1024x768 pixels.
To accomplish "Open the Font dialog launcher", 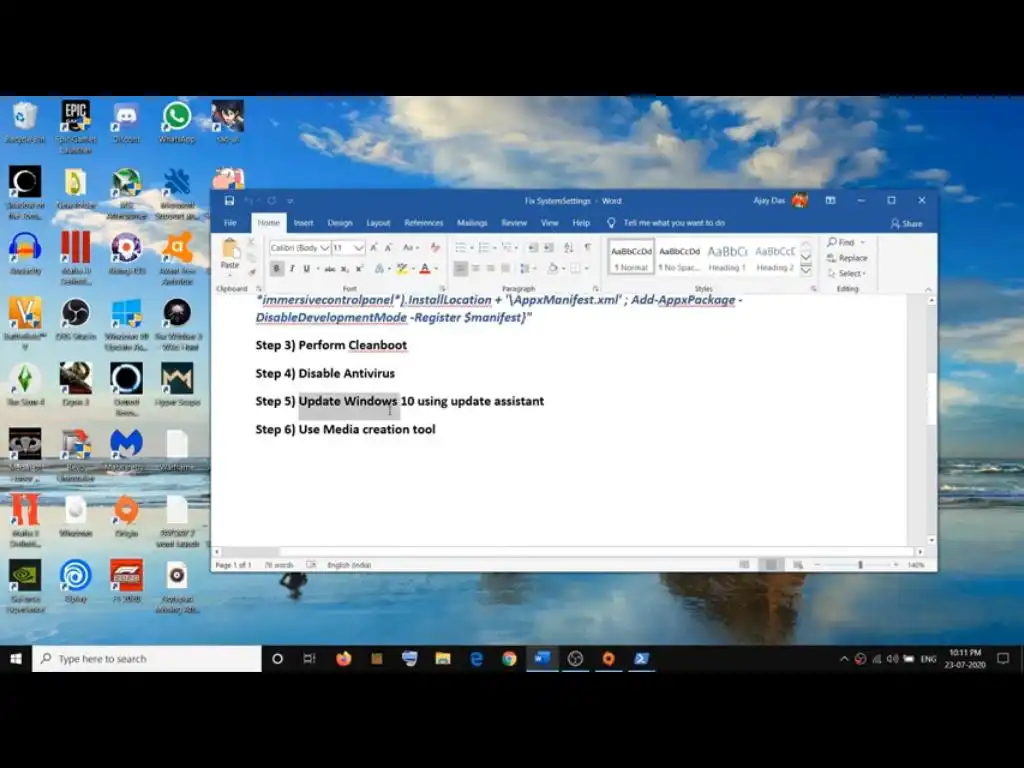I will click(x=442, y=289).
